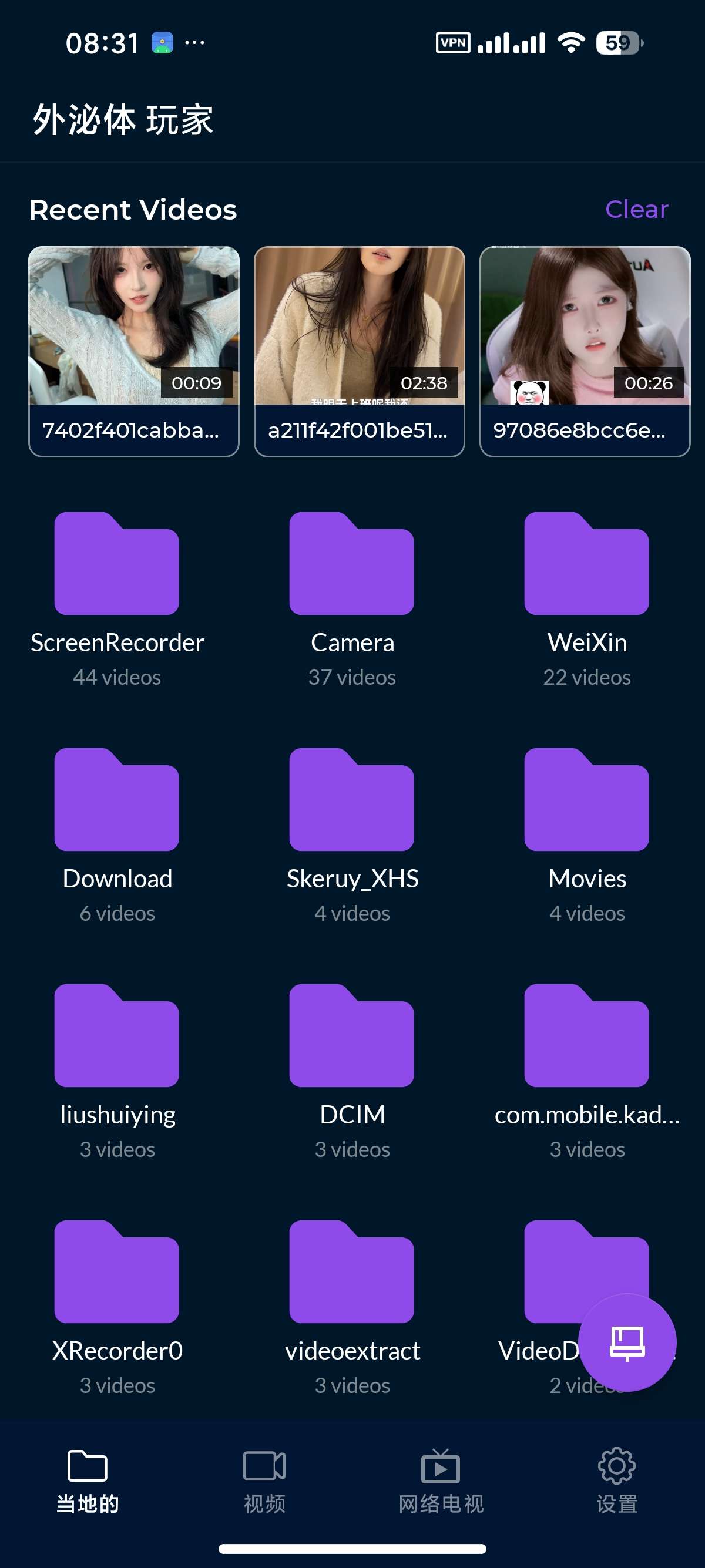The width and height of the screenshot is (705, 1568).
Task: Play recent video 7402f401cabba with 00:09 duration
Action: (x=134, y=351)
